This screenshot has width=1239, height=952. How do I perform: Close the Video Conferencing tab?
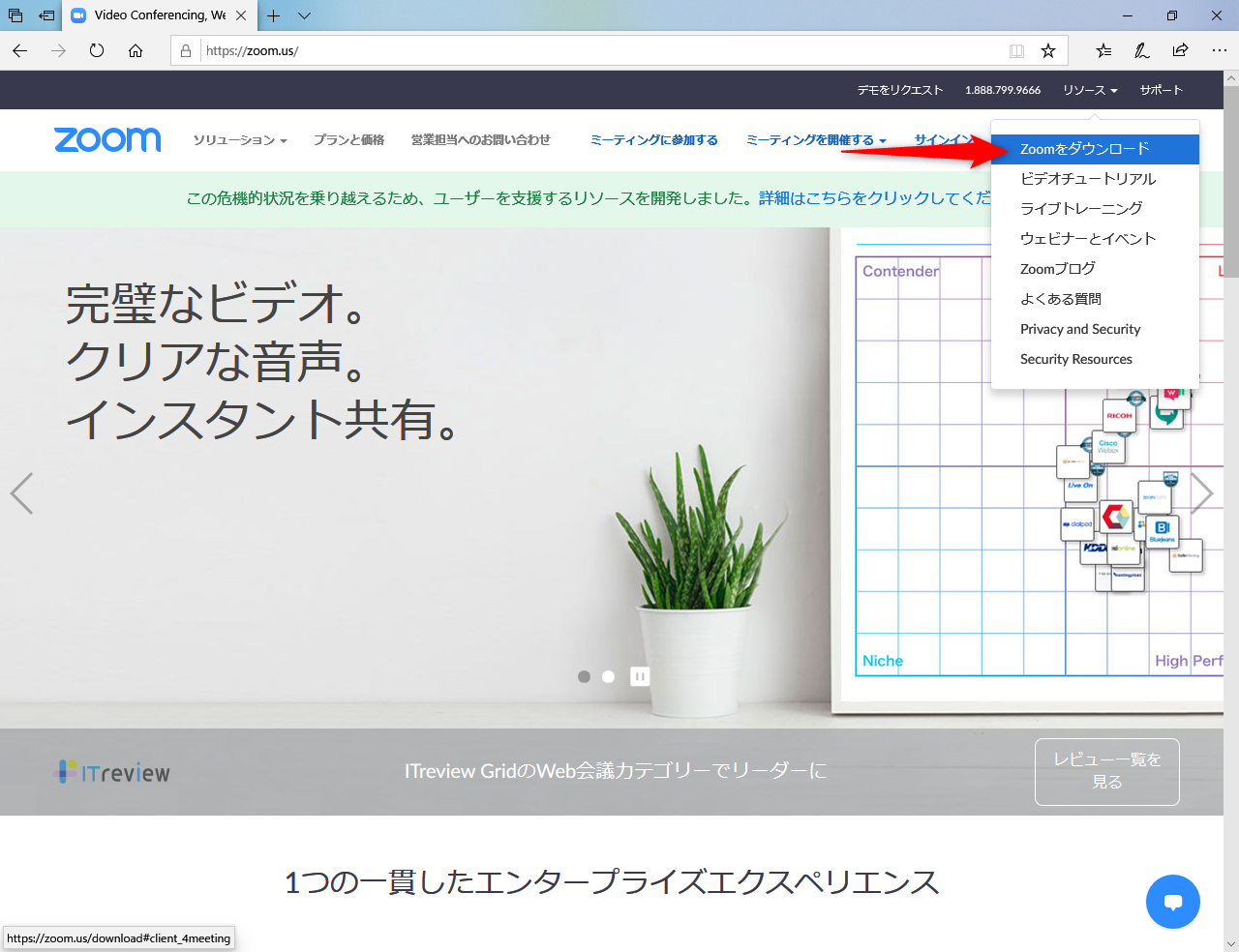pyautogui.click(x=241, y=15)
